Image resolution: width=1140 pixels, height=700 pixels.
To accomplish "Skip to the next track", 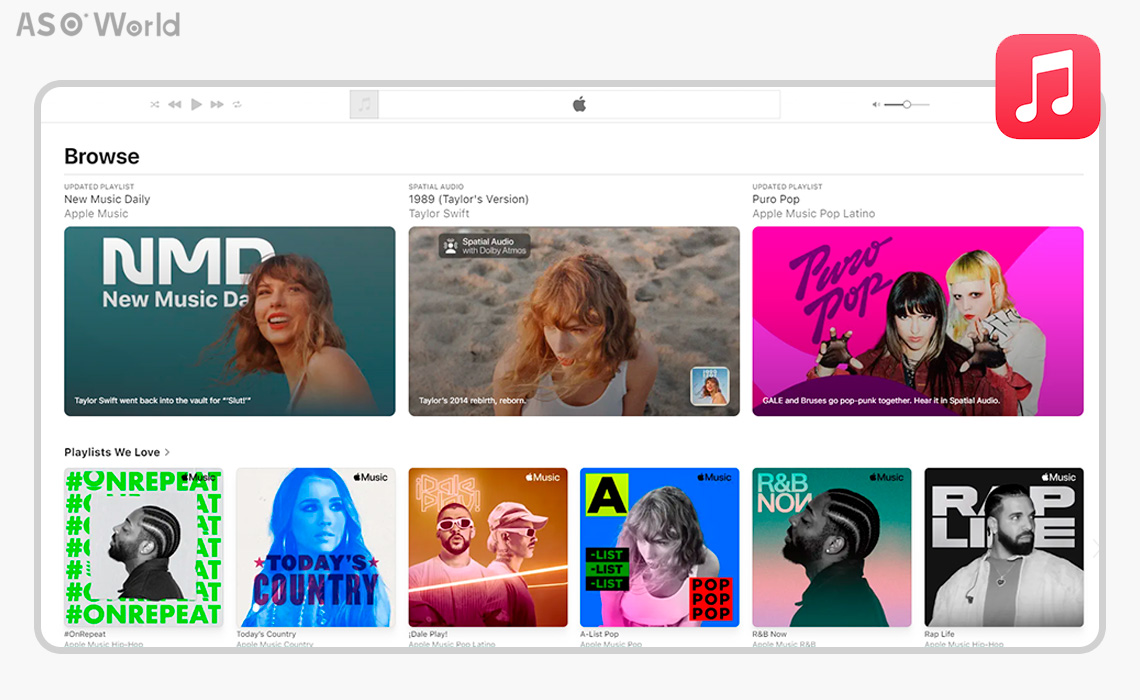I will pos(217,105).
